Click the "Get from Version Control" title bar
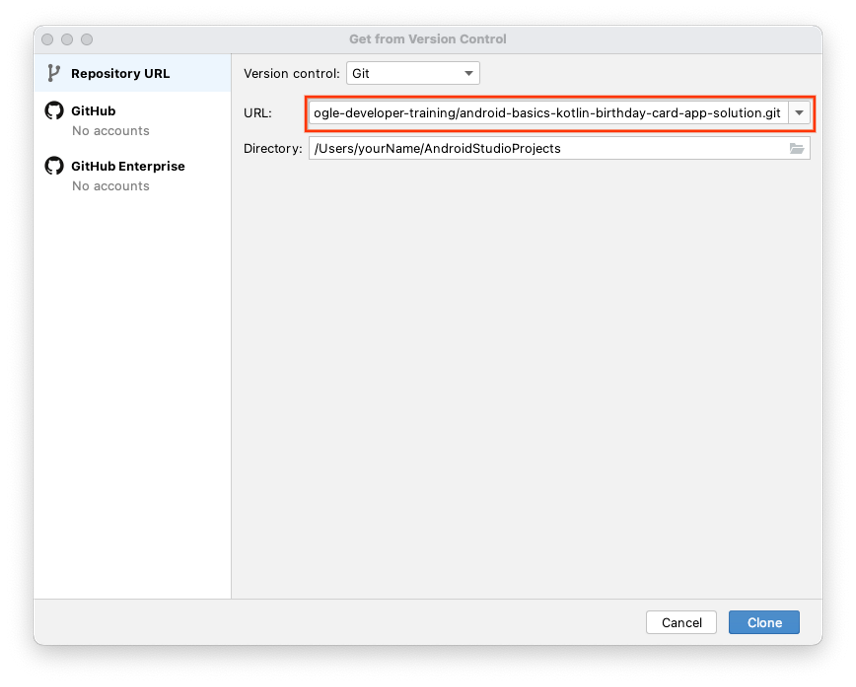 (x=427, y=39)
